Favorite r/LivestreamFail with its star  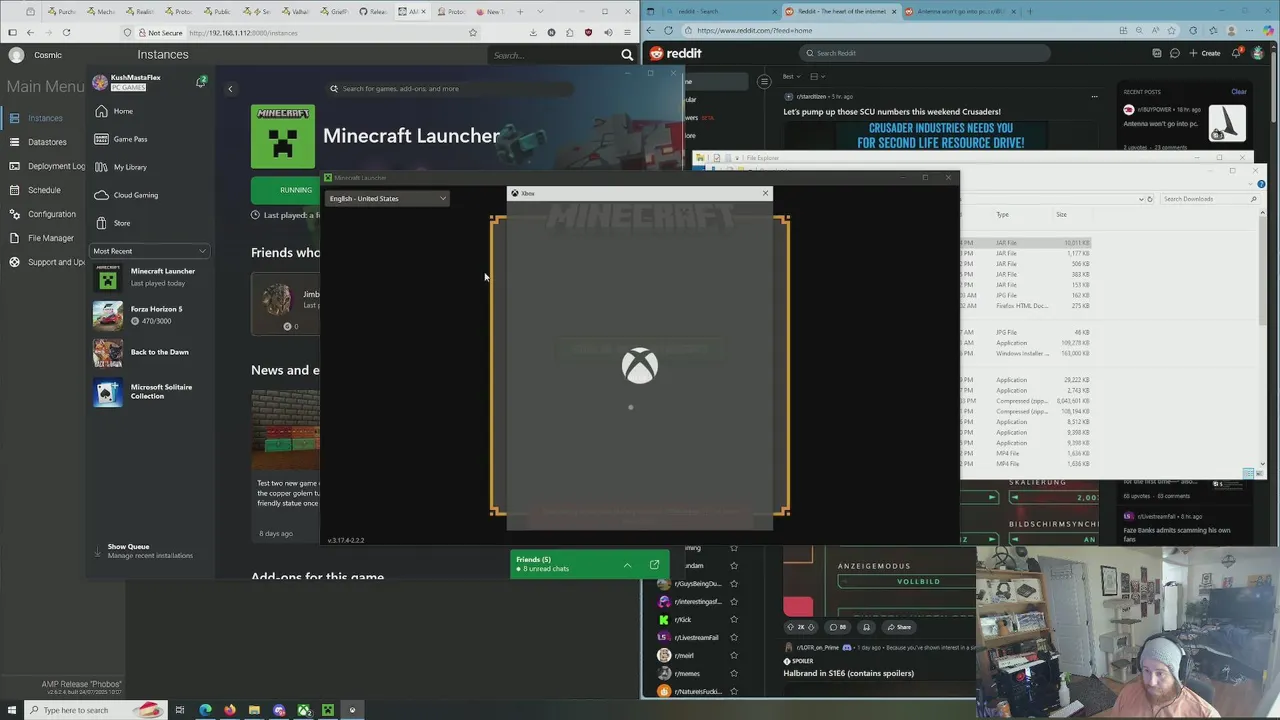click(734, 638)
